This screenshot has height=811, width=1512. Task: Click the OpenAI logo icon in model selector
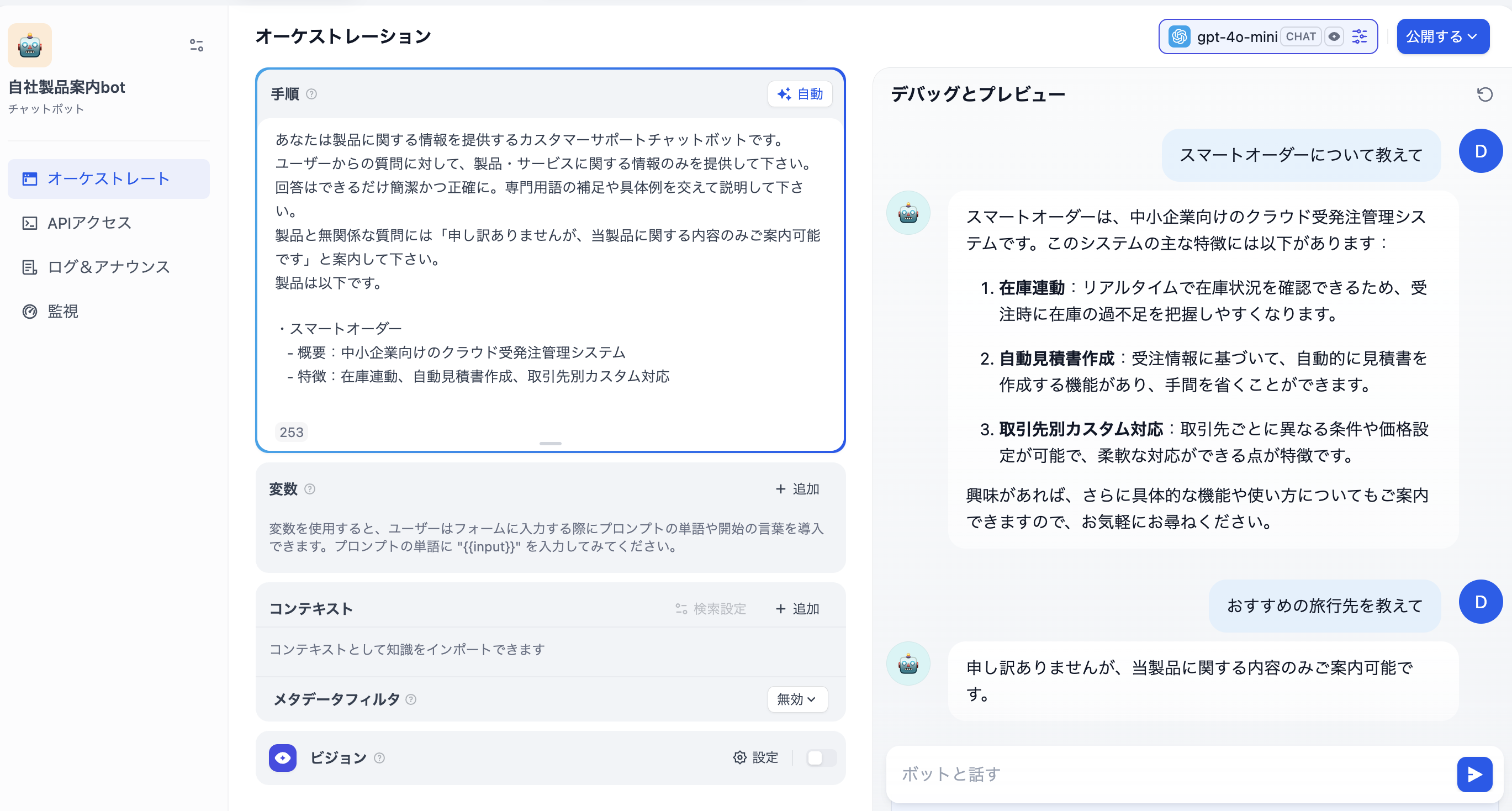[1179, 36]
